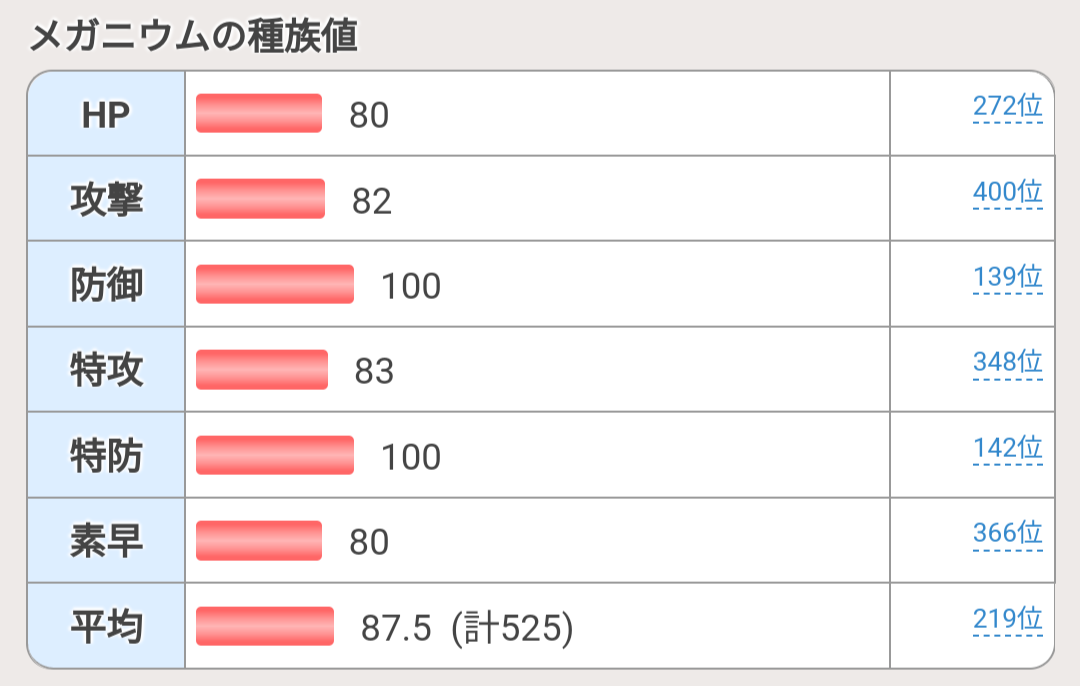Click the red bar in the HP row
Viewport: 1080px width, 686px height.
(259, 114)
